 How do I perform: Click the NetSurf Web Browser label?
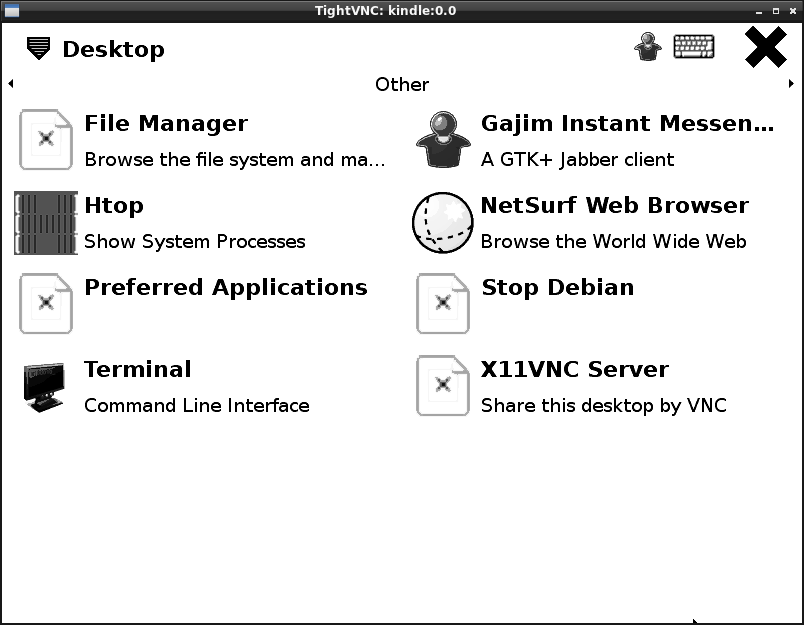coord(614,205)
